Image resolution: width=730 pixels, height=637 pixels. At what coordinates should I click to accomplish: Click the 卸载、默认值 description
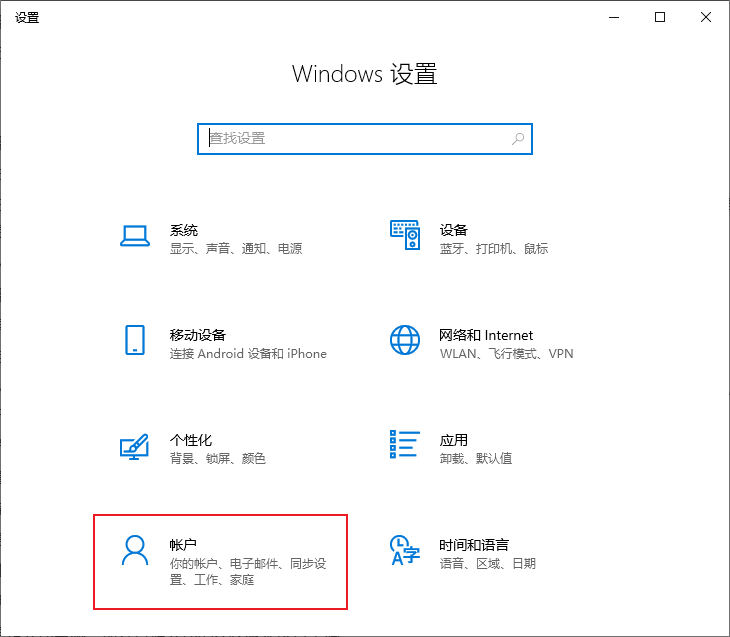coord(476,458)
